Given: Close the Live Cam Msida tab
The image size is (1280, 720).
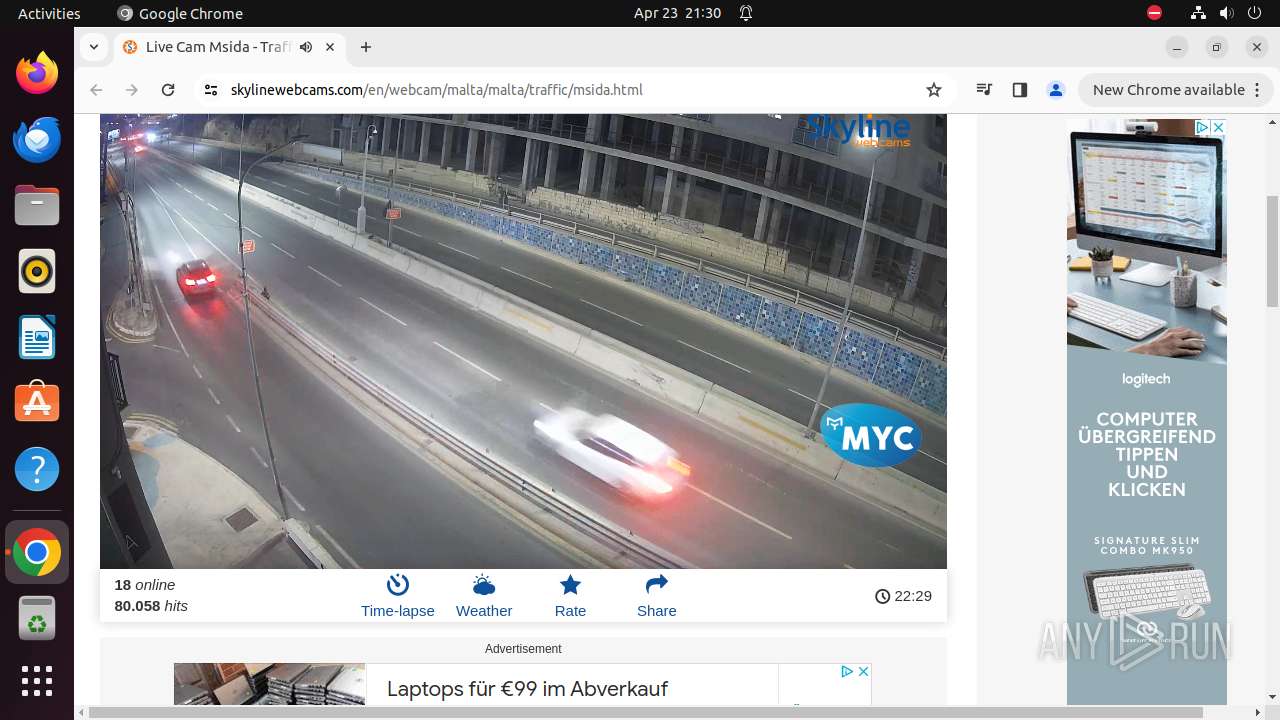Looking at the screenshot, I should pos(330,47).
